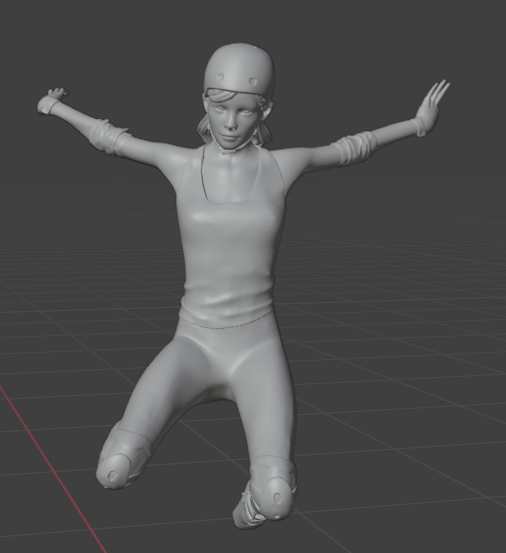Select the round rivet on helmet's right side
Viewport: 506px width, 553px height.
253,81
